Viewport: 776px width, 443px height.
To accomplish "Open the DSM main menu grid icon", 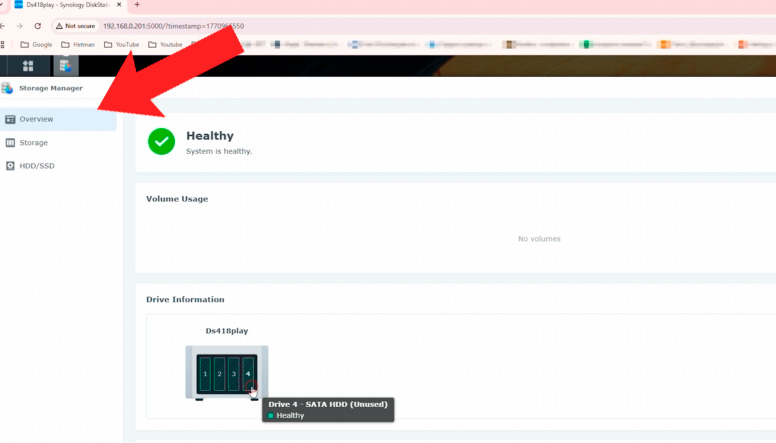I will pos(28,65).
